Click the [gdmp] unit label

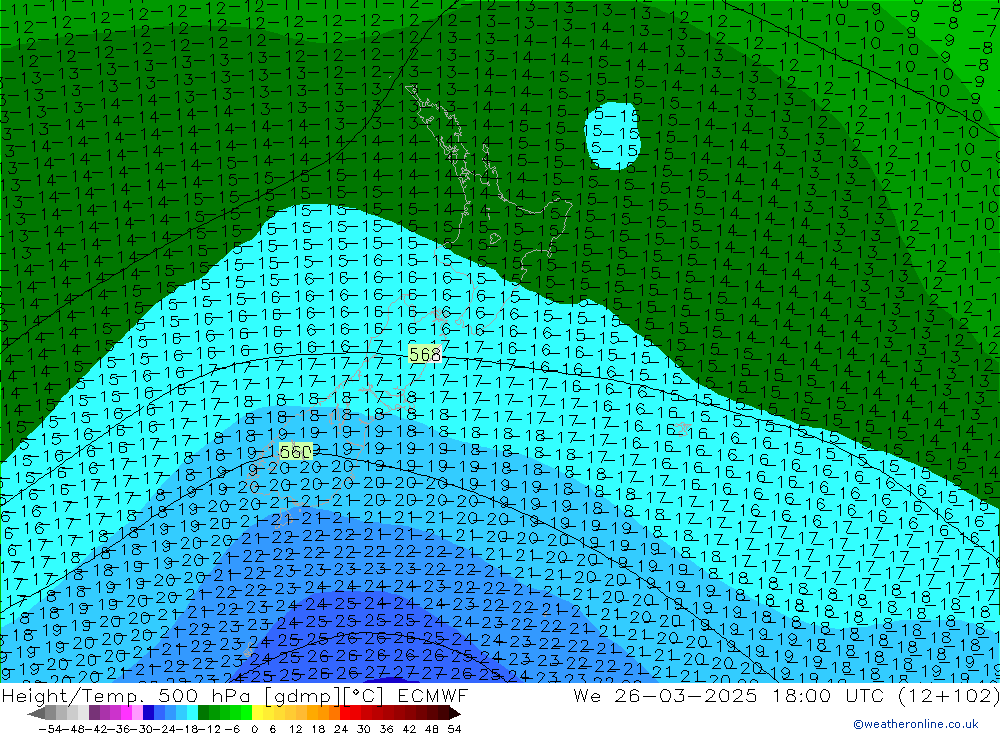point(302,695)
